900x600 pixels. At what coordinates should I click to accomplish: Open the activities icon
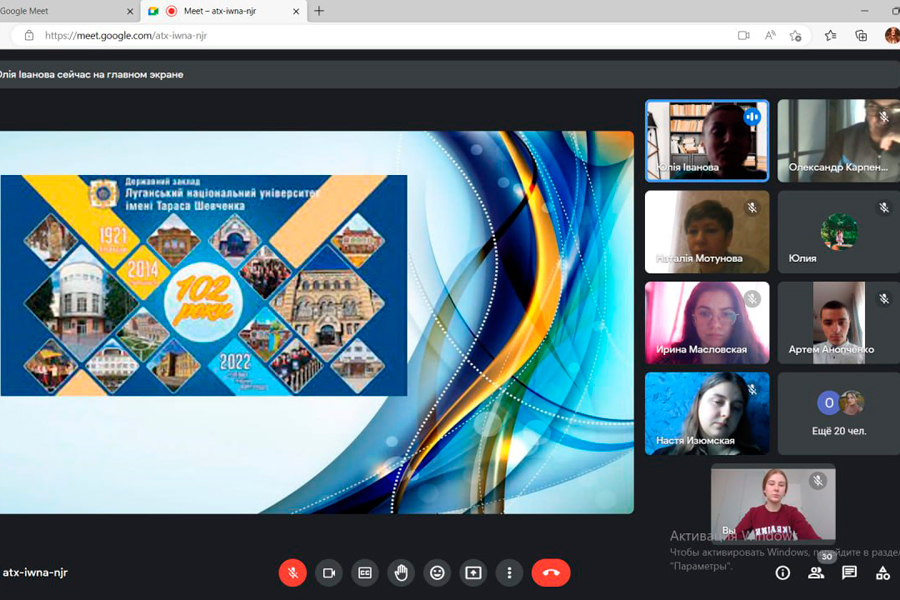(x=882, y=573)
